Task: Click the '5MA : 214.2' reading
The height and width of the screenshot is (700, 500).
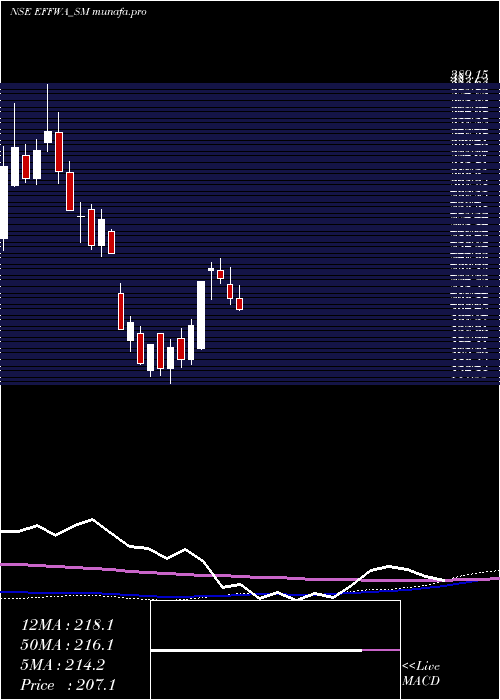Action: [62, 665]
